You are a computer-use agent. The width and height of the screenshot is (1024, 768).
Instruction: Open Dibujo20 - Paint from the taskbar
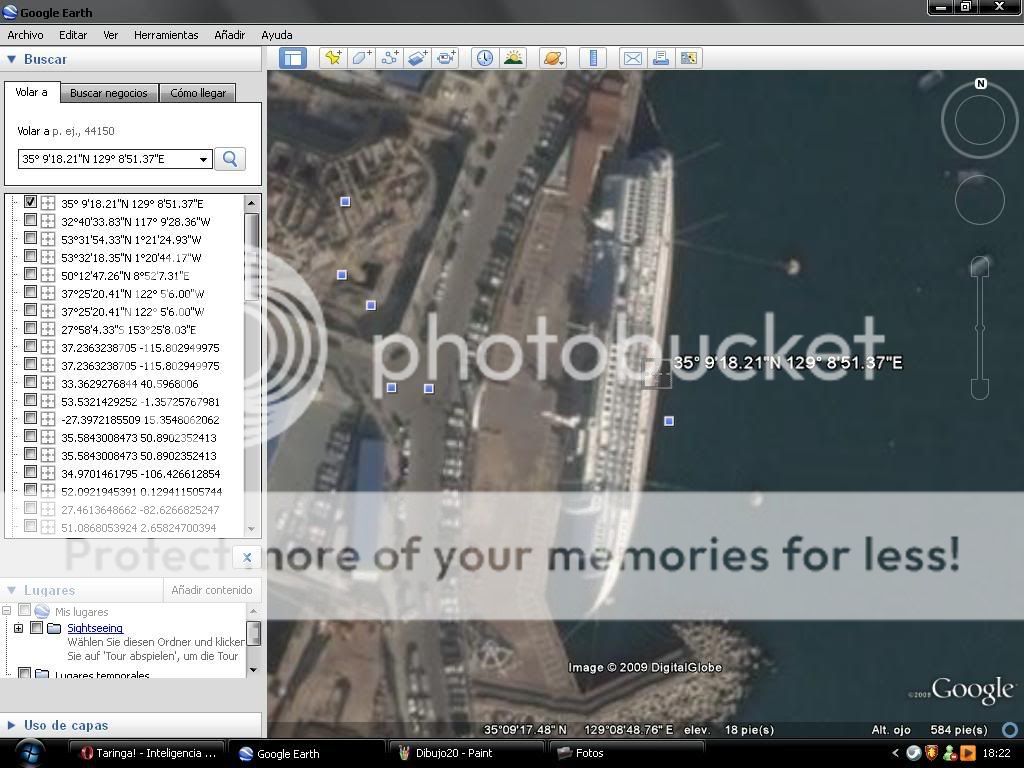(468, 753)
